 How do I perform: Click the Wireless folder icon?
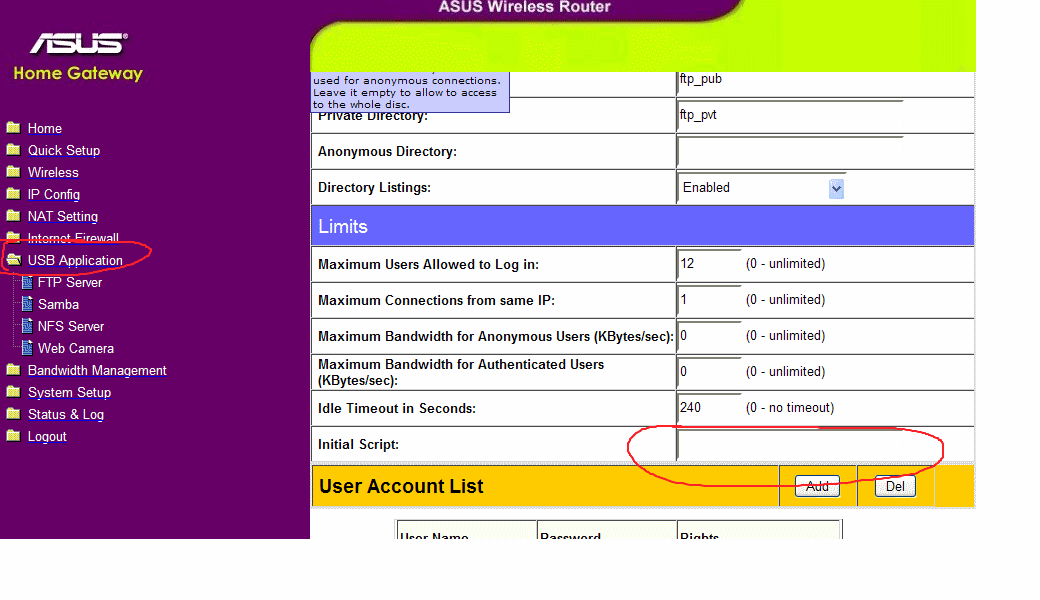point(13,171)
